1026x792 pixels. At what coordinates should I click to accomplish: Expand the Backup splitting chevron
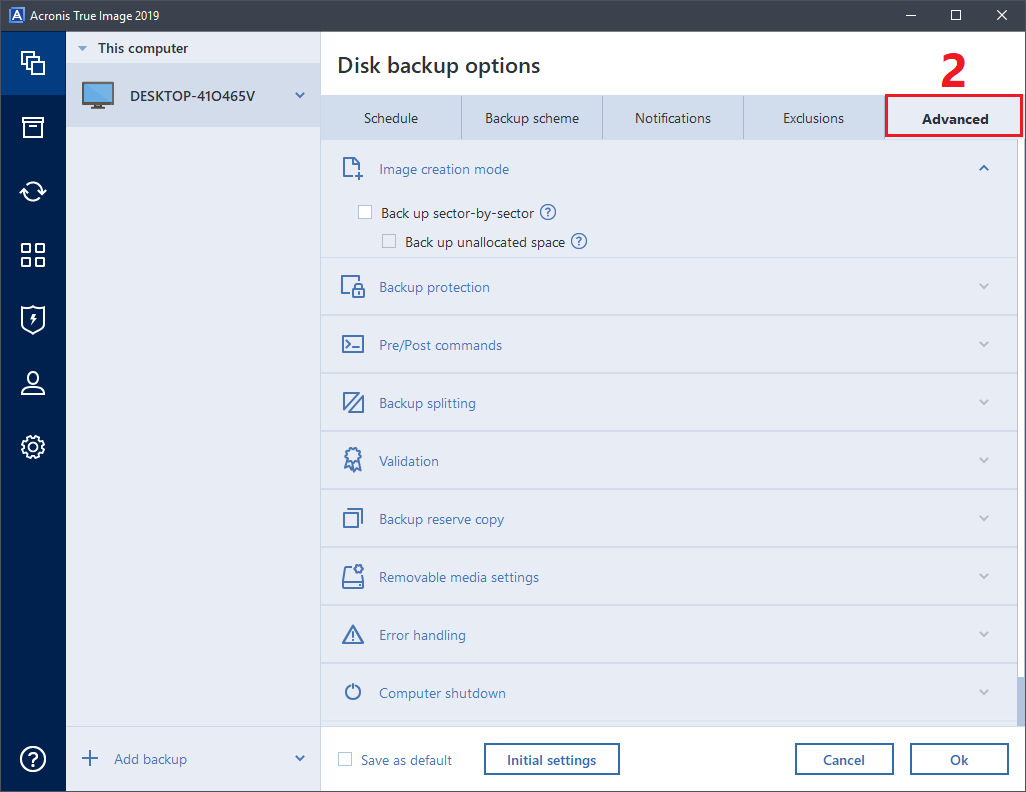click(983, 402)
